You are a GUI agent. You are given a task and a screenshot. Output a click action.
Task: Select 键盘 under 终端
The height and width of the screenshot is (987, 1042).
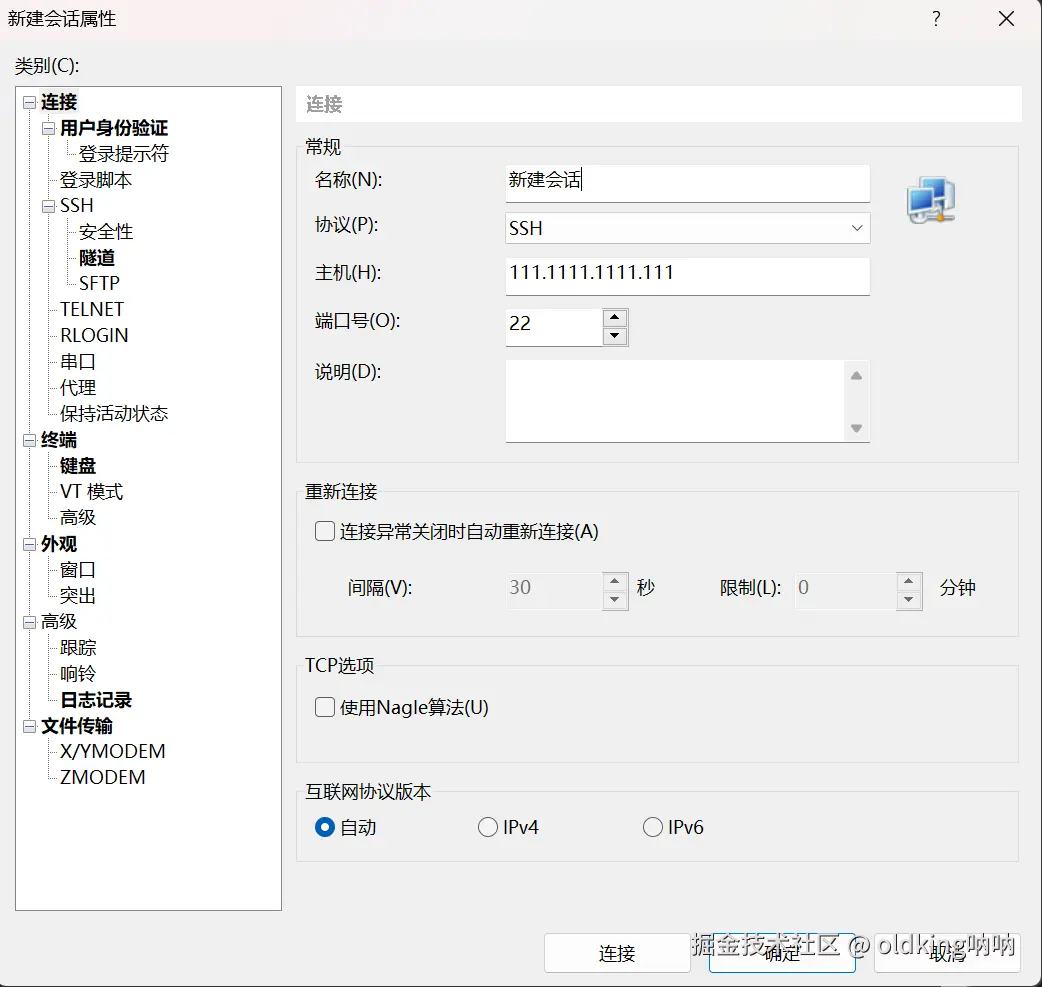pos(76,465)
